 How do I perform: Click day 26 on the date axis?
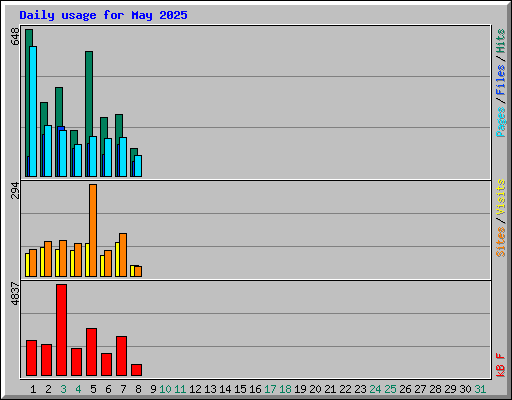click(x=405, y=389)
